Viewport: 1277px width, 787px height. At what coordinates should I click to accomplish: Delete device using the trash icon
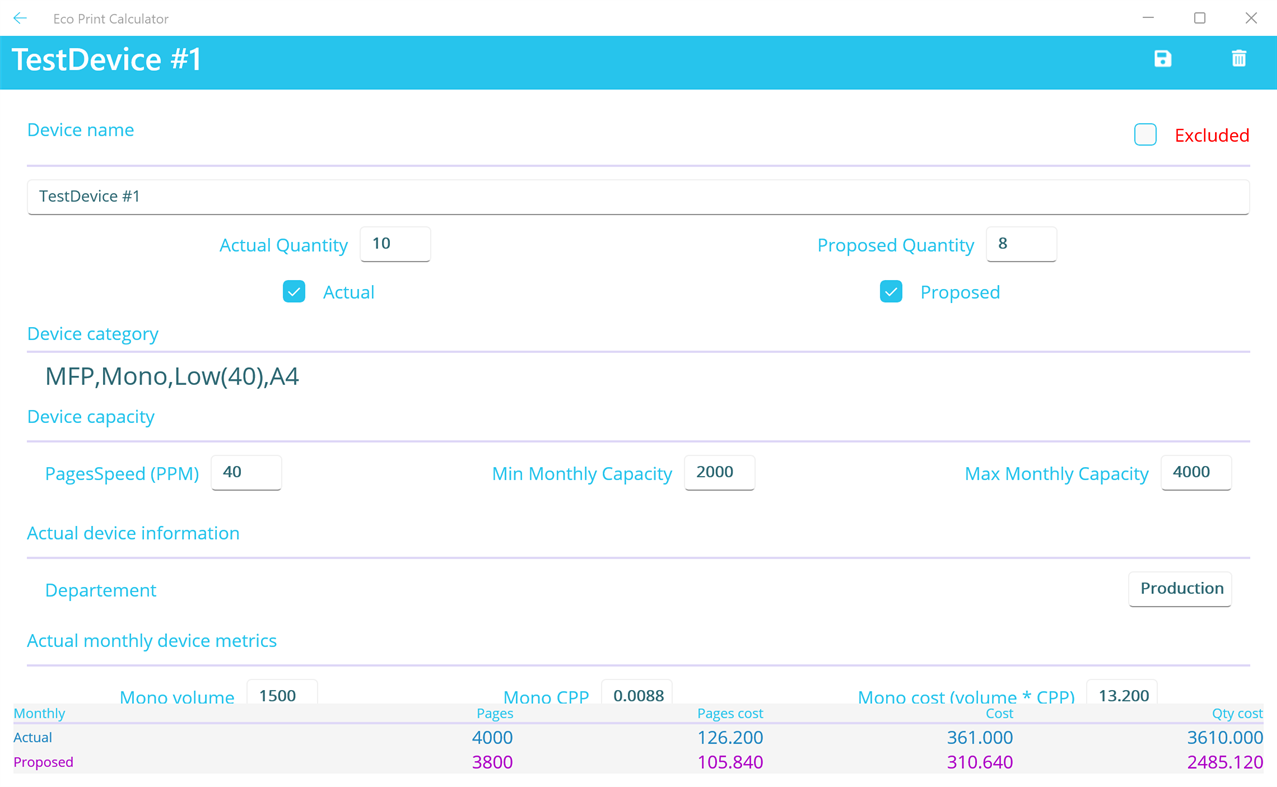click(1239, 59)
